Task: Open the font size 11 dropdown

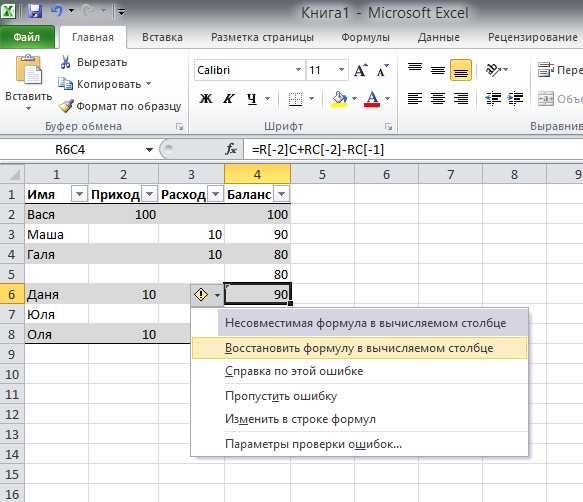Action: [x=341, y=70]
